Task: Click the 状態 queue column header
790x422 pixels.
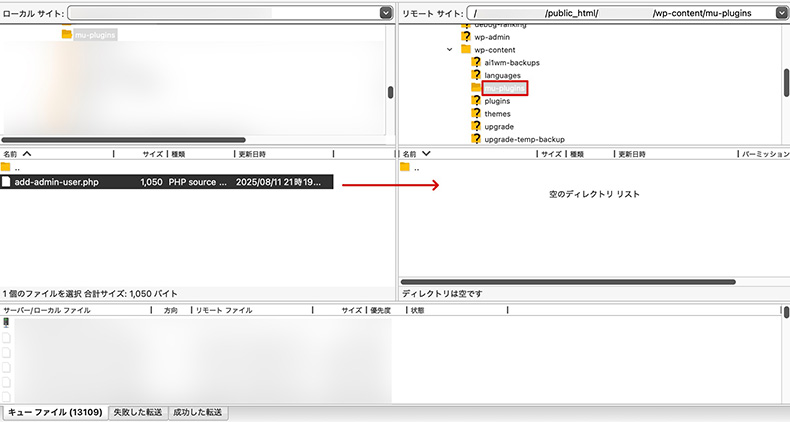Action: [x=456, y=310]
